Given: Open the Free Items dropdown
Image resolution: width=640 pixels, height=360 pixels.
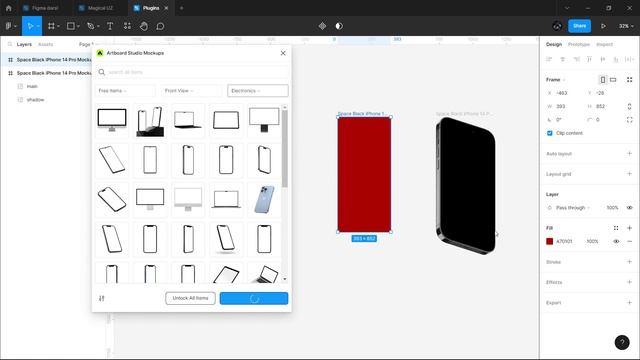Looking at the screenshot, I should (125, 91).
